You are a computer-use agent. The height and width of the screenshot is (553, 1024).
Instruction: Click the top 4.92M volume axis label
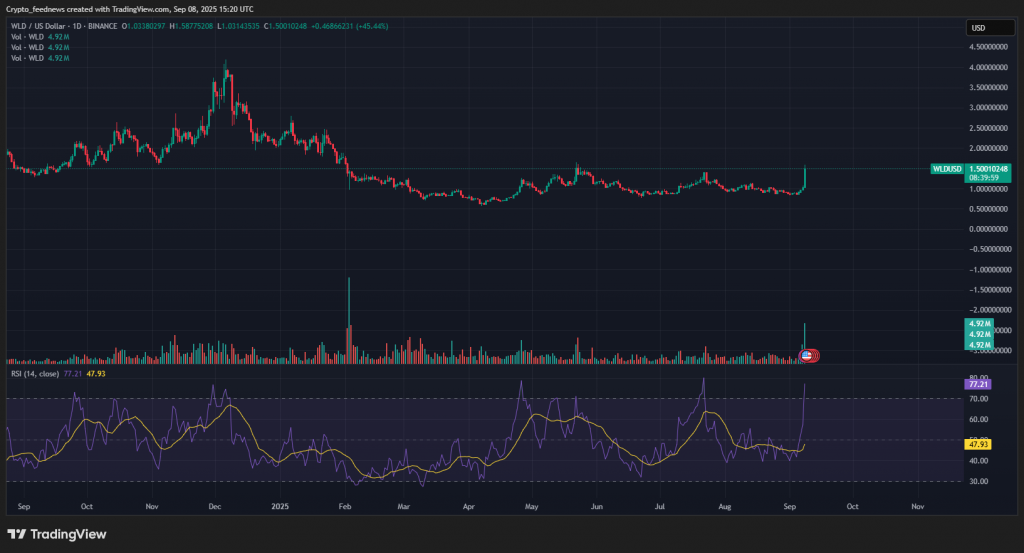coord(978,324)
